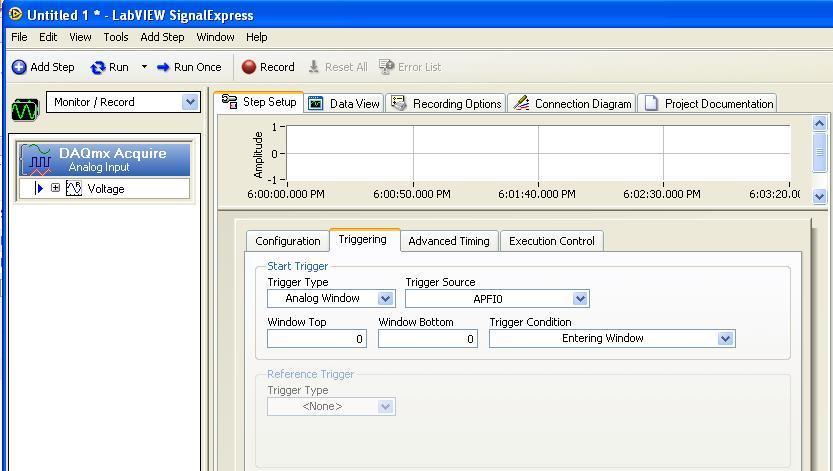Select the DAQmx Acquire step
This screenshot has width=833, height=471.
105,159
